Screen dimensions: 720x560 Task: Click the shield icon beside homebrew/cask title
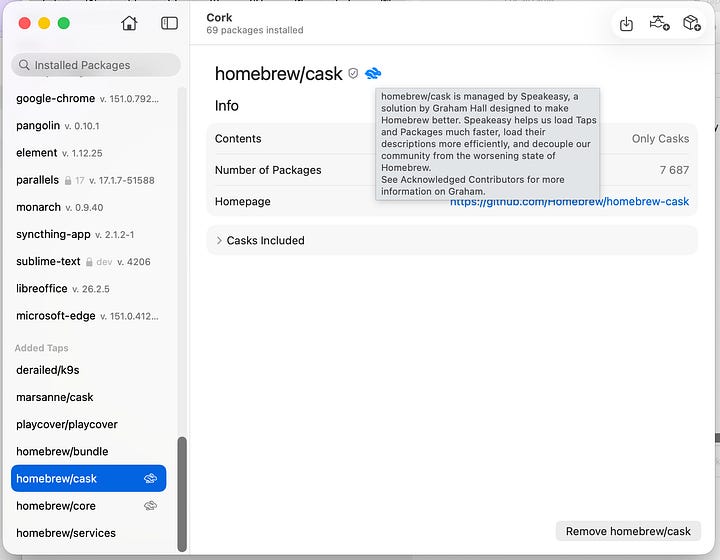(x=353, y=73)
